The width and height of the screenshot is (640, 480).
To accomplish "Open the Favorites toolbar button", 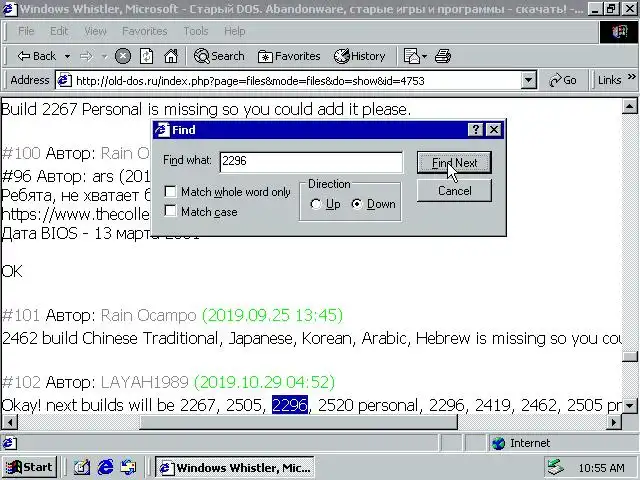I will click(x=289, y=56).
